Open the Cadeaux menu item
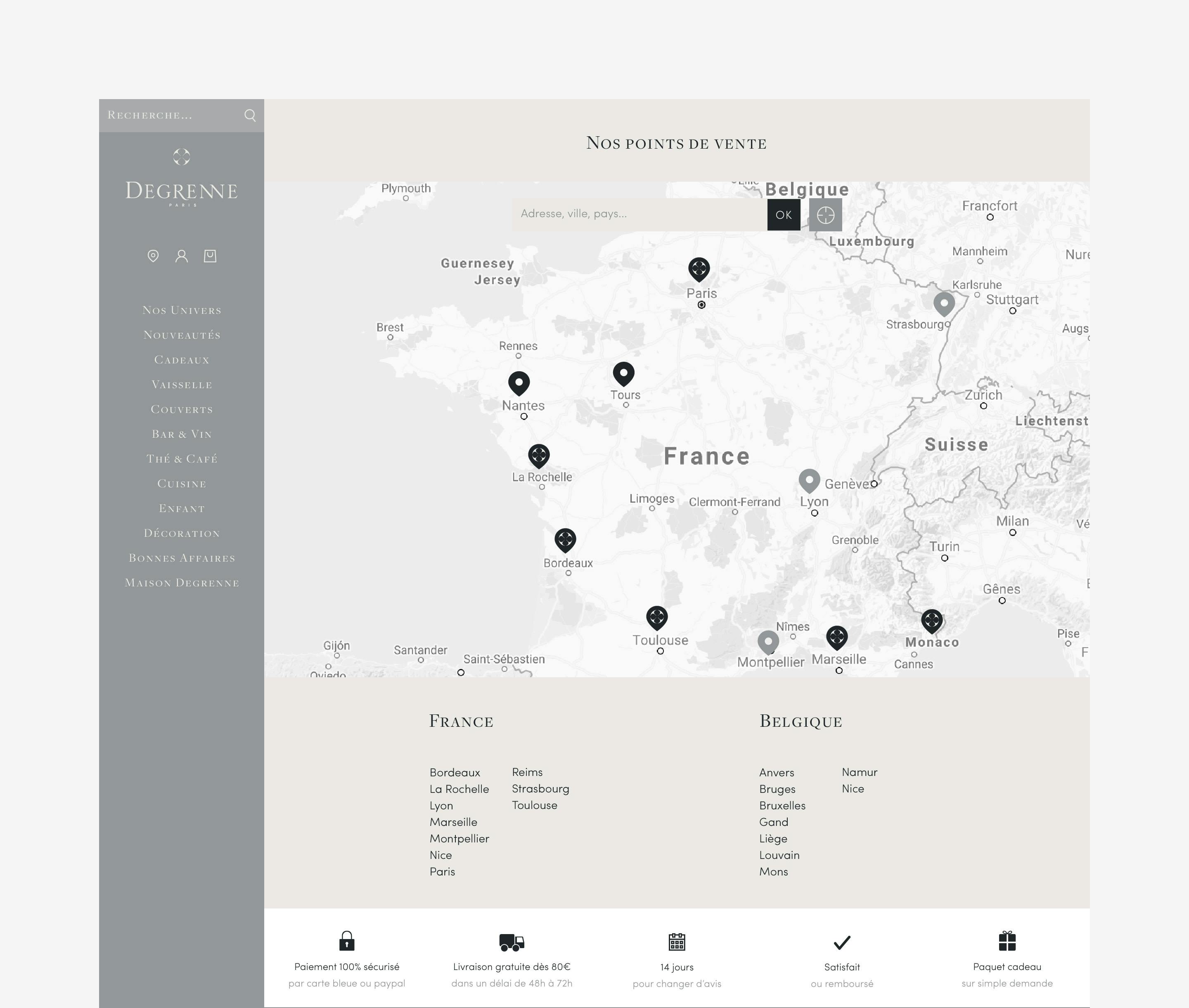The height and width of the screenshot is (1008, 1189). (182, 360)
